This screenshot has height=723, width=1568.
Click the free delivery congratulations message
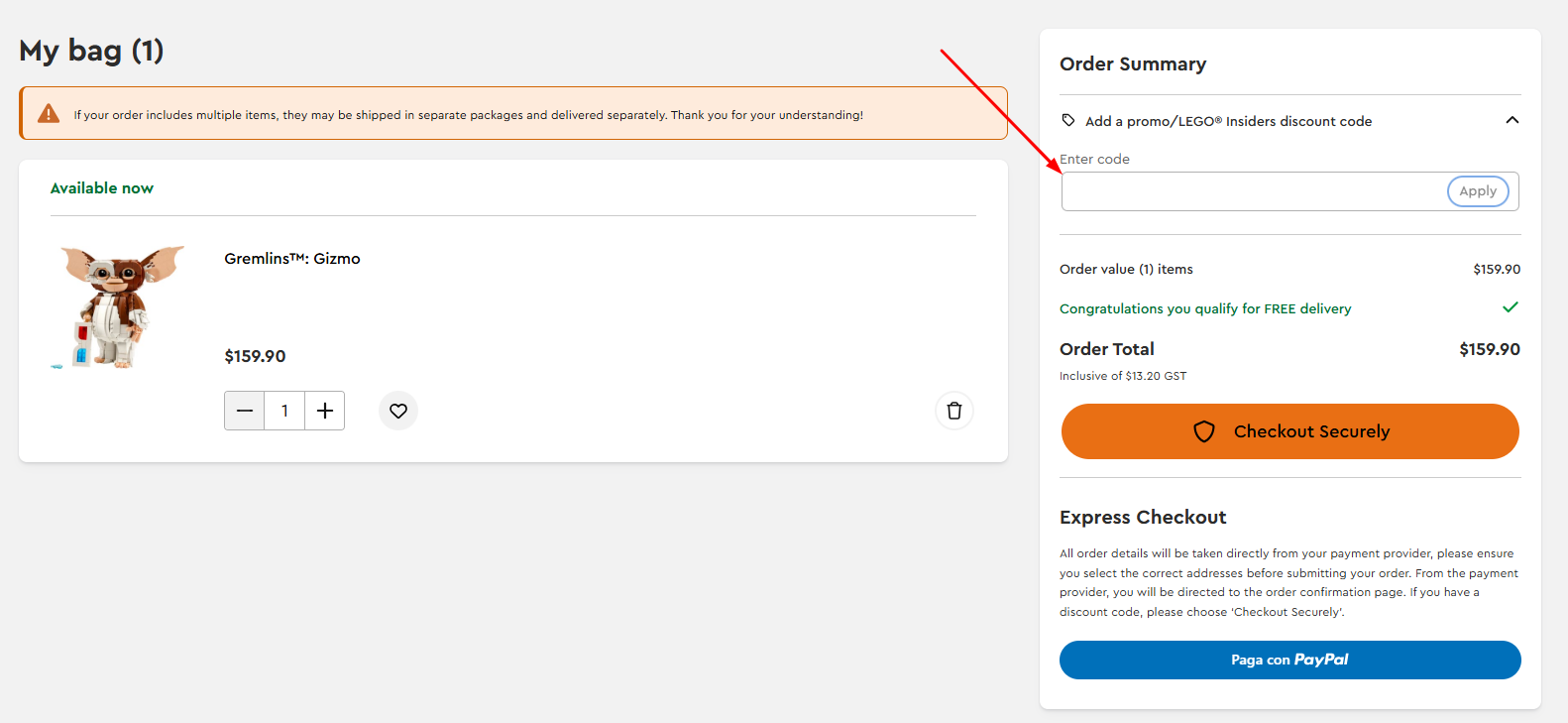(1204, 308)
